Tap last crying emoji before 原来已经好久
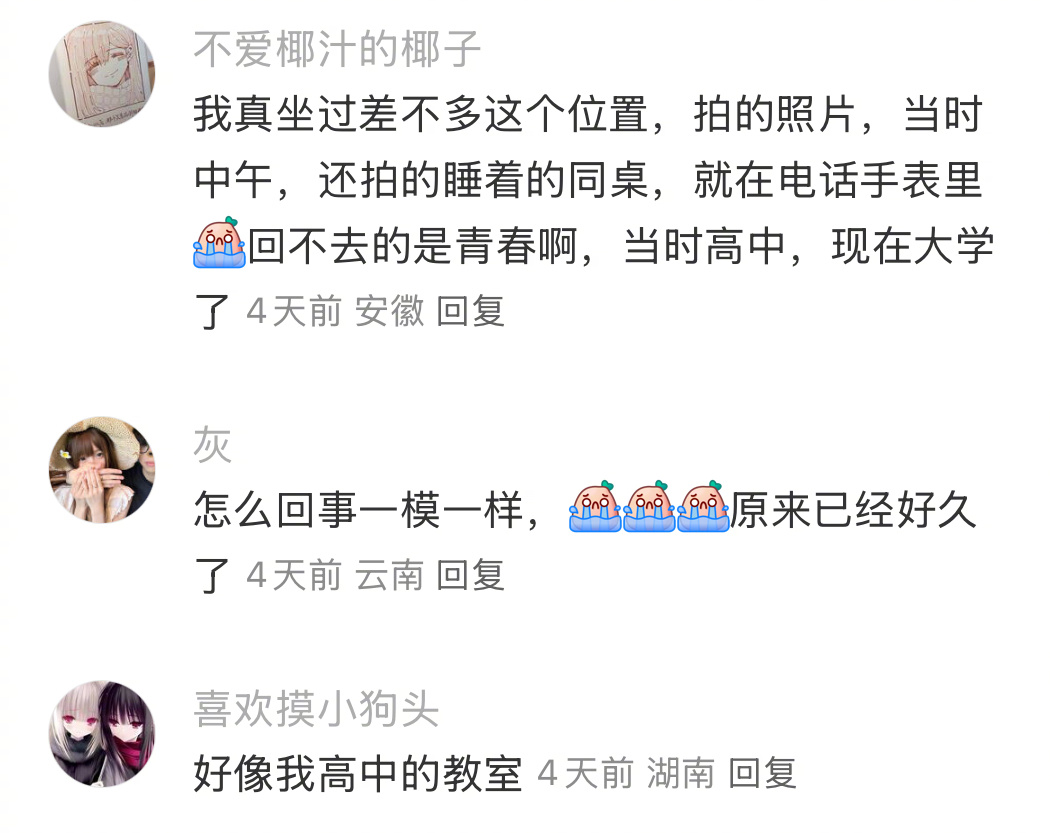 click(x=703, y=506)
